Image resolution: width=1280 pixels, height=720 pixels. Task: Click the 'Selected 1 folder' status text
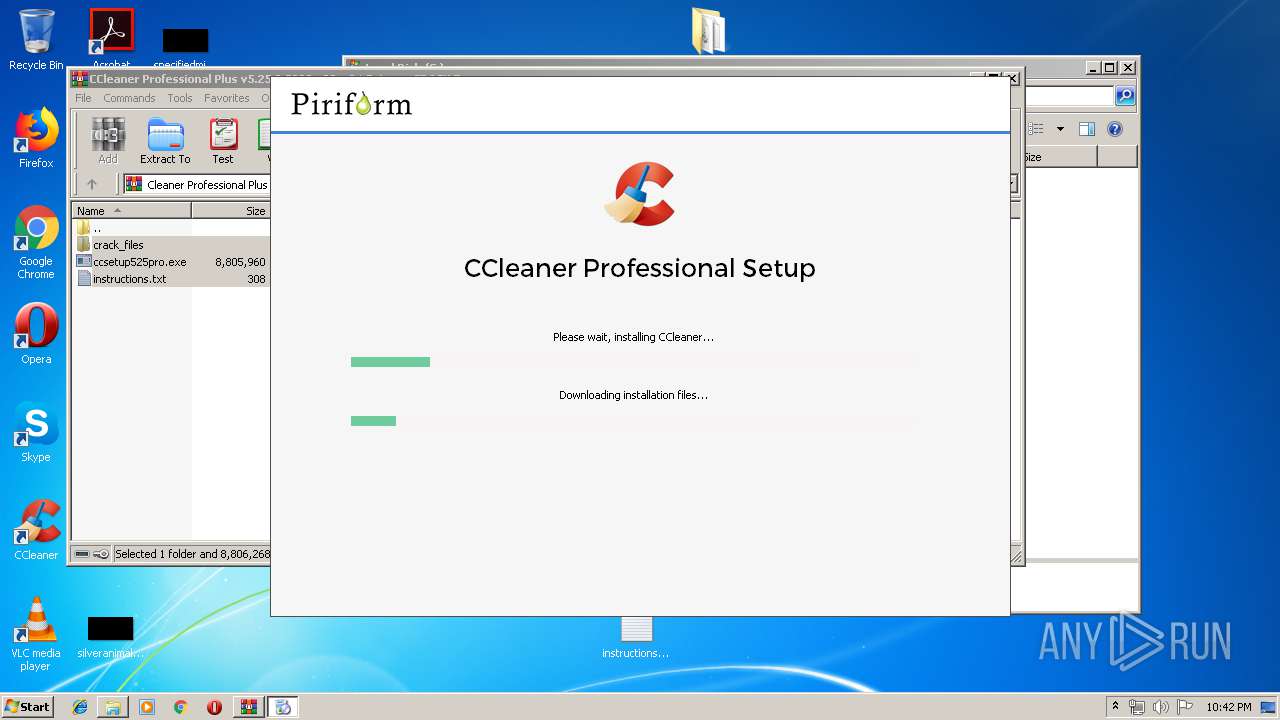click(x=192, y=554)
